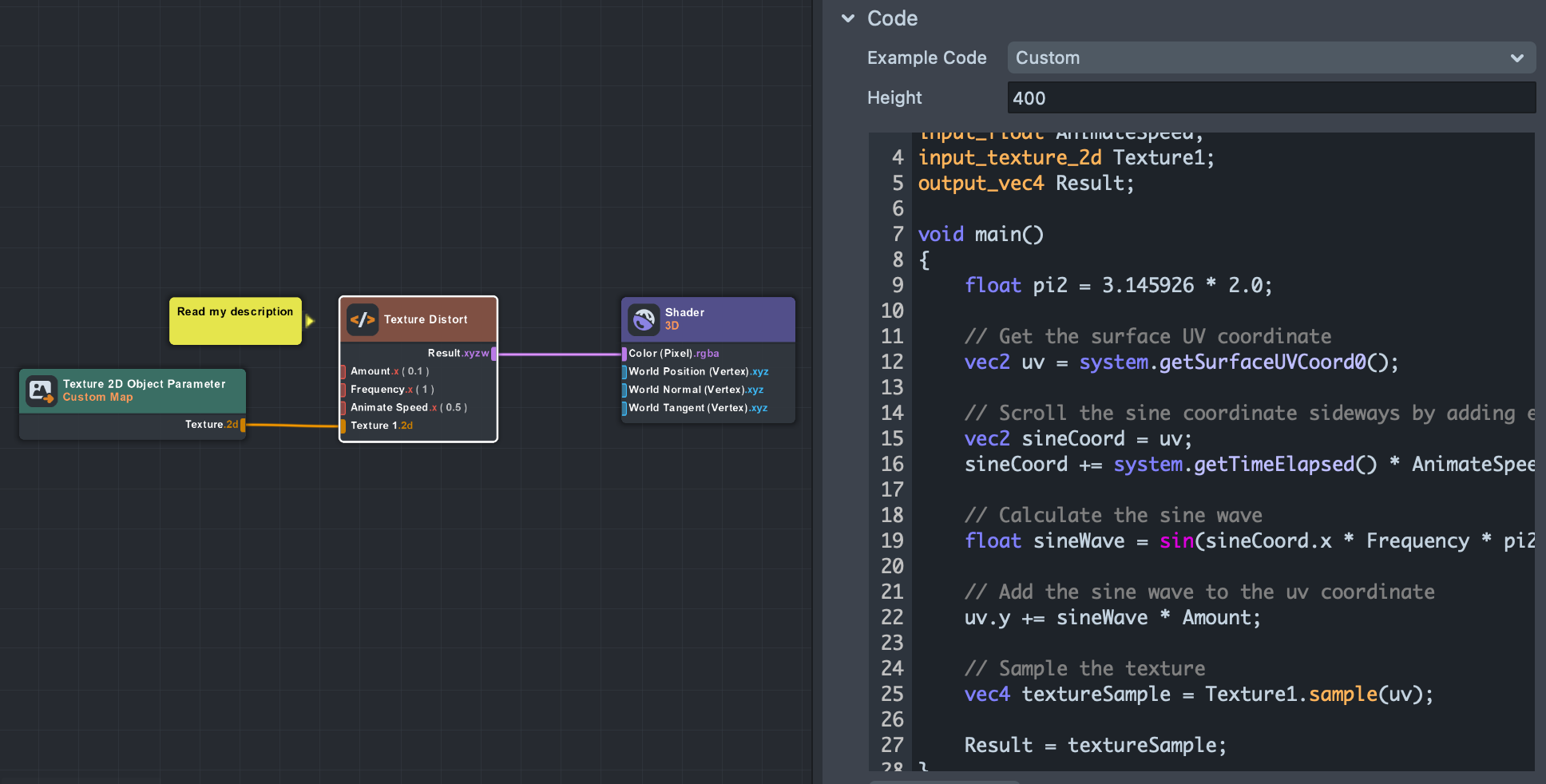1546x784 pixels.
Task: Place cursor on the 'float pi2' code line
Action: 1118,286
